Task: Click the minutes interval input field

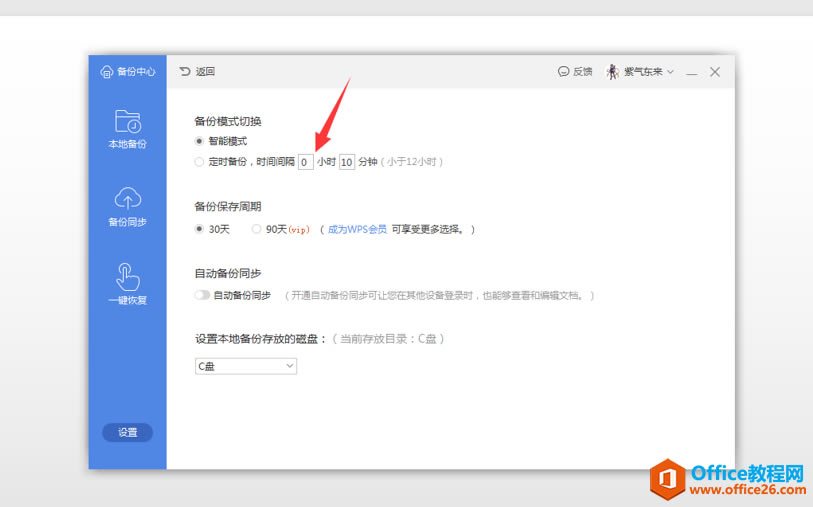Action: pyautogui.click(x=346, y=162)
